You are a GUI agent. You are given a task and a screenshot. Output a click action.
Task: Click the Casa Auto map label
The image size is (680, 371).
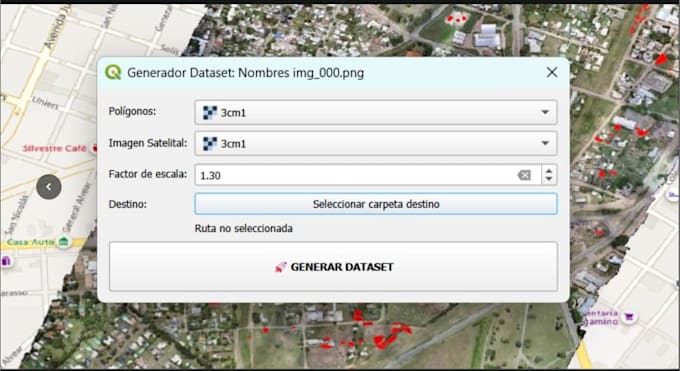(30, 242)
